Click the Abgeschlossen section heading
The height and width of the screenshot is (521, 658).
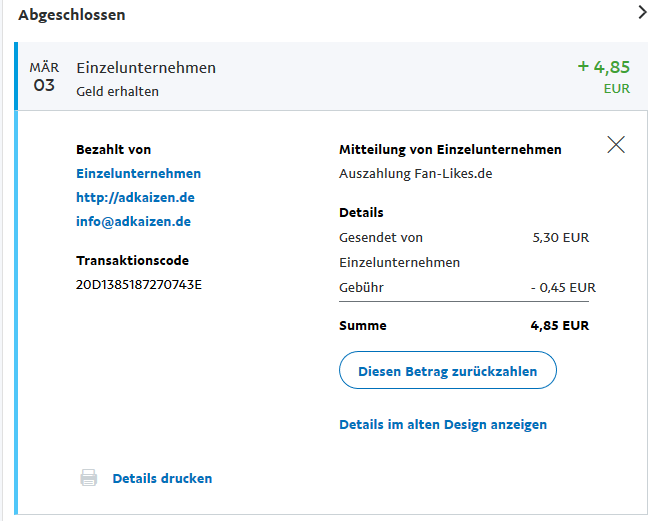coord(72,15)
